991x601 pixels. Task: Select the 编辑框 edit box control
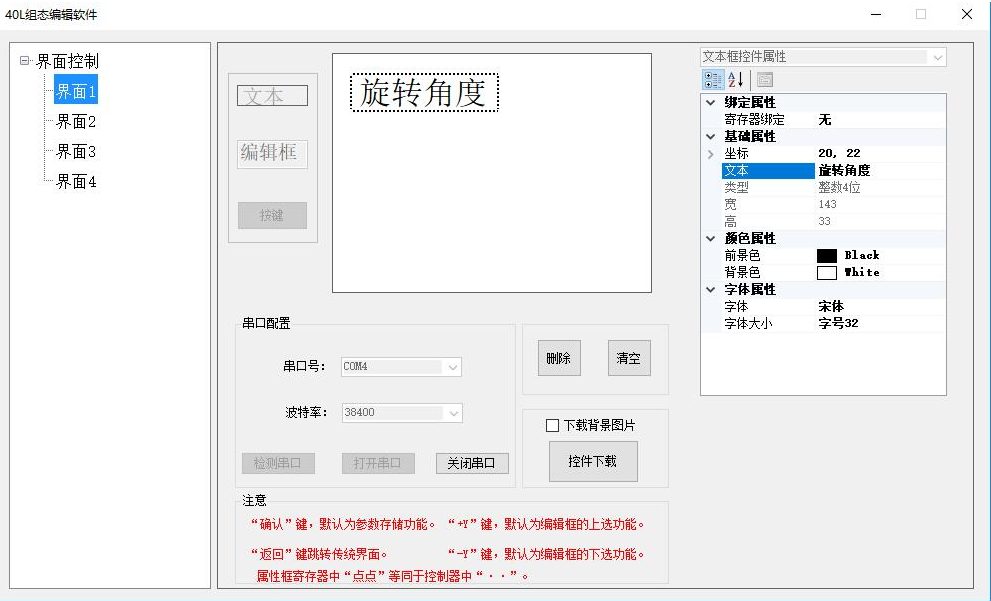(x=272, y=153)
